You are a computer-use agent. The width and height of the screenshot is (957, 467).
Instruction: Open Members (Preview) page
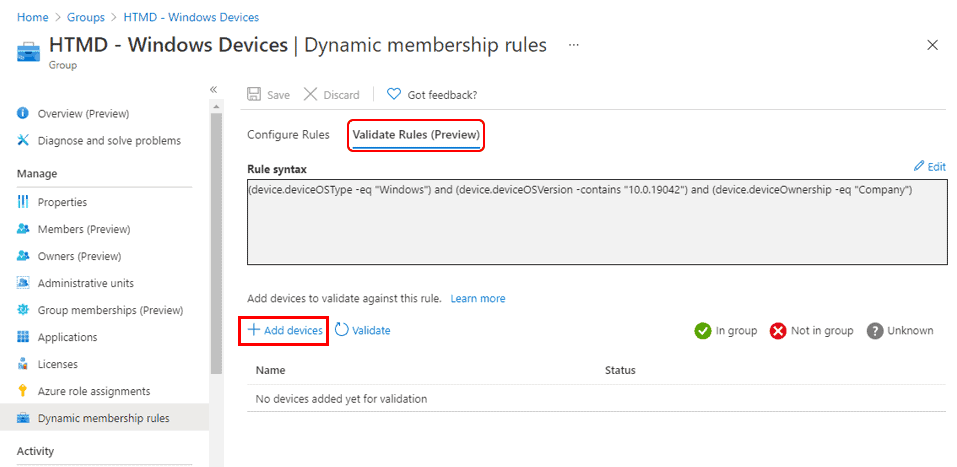click(84, 230)
